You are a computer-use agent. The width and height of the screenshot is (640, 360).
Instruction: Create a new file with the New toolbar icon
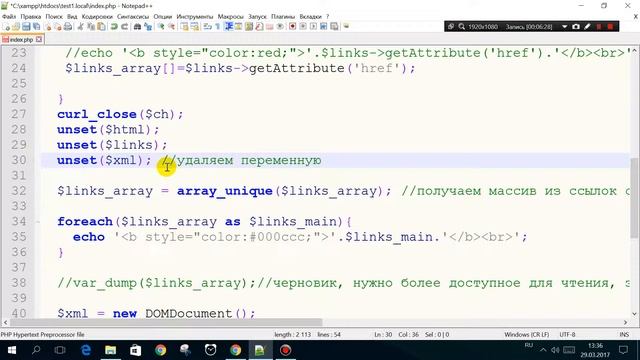[x=7, y=27]
